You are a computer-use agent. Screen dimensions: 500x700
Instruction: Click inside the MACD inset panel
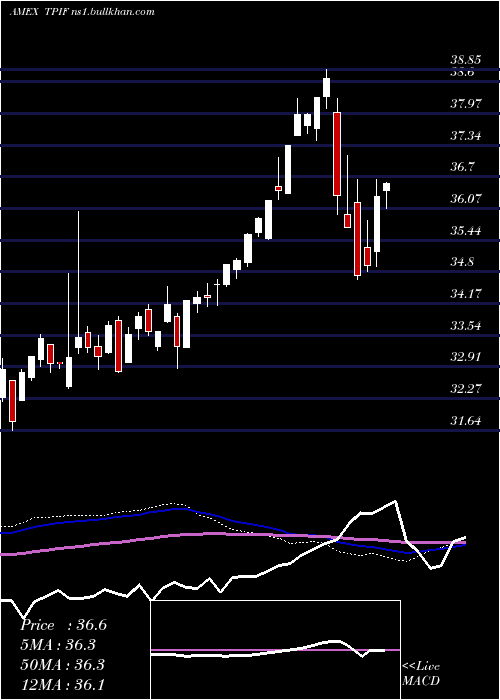coord(275,650)
